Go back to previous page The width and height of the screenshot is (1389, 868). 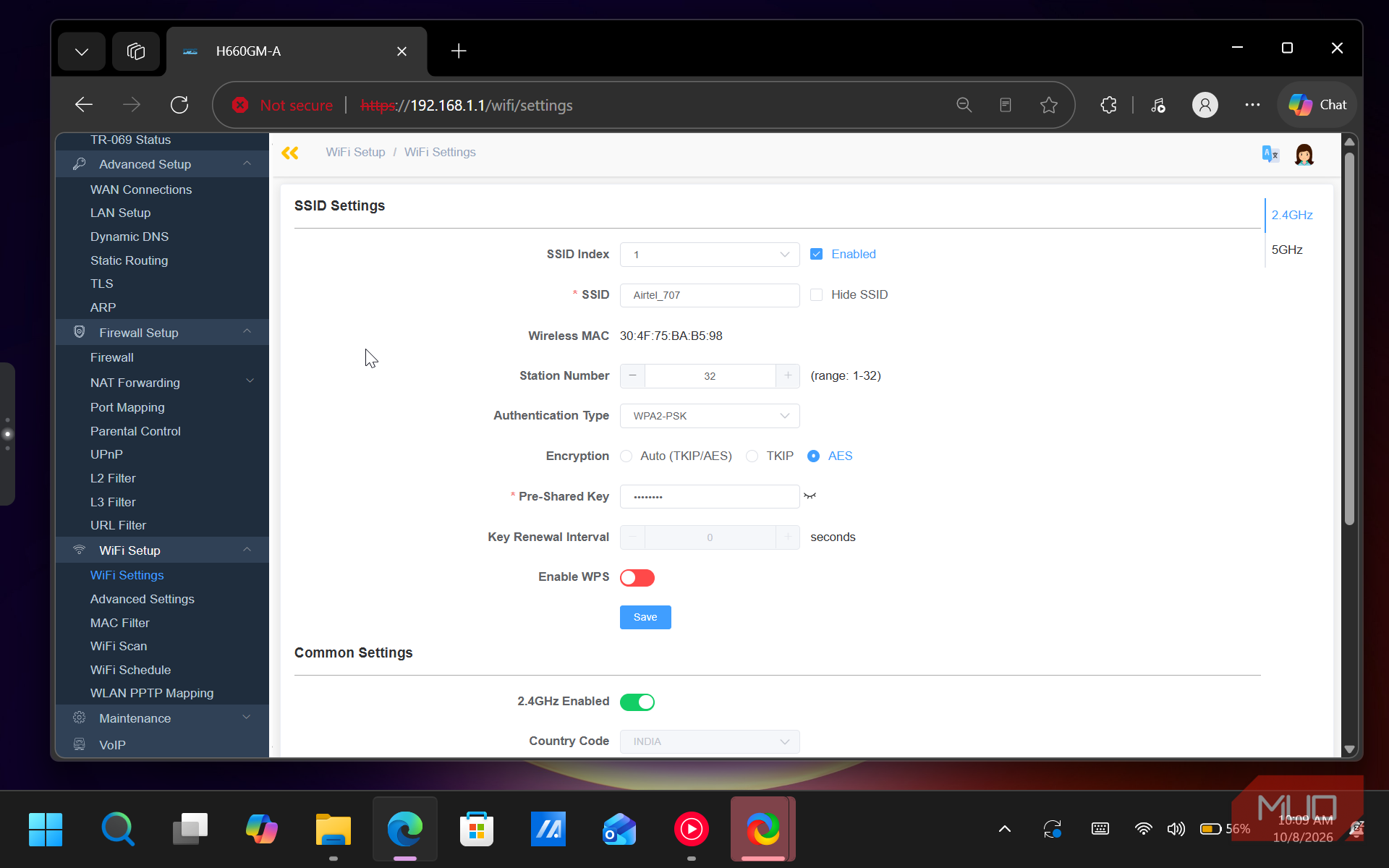[84, 105]
